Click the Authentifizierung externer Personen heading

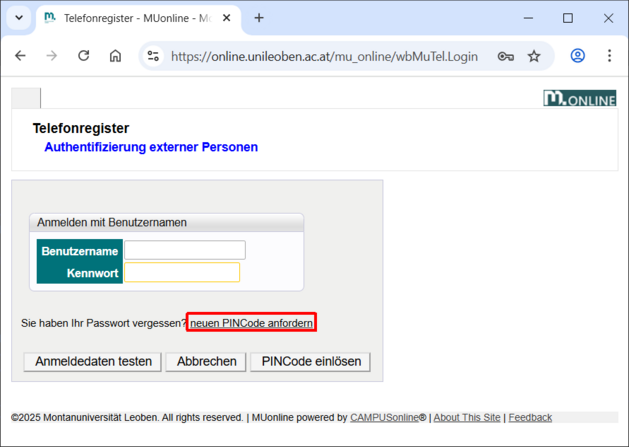coord(151,147)
